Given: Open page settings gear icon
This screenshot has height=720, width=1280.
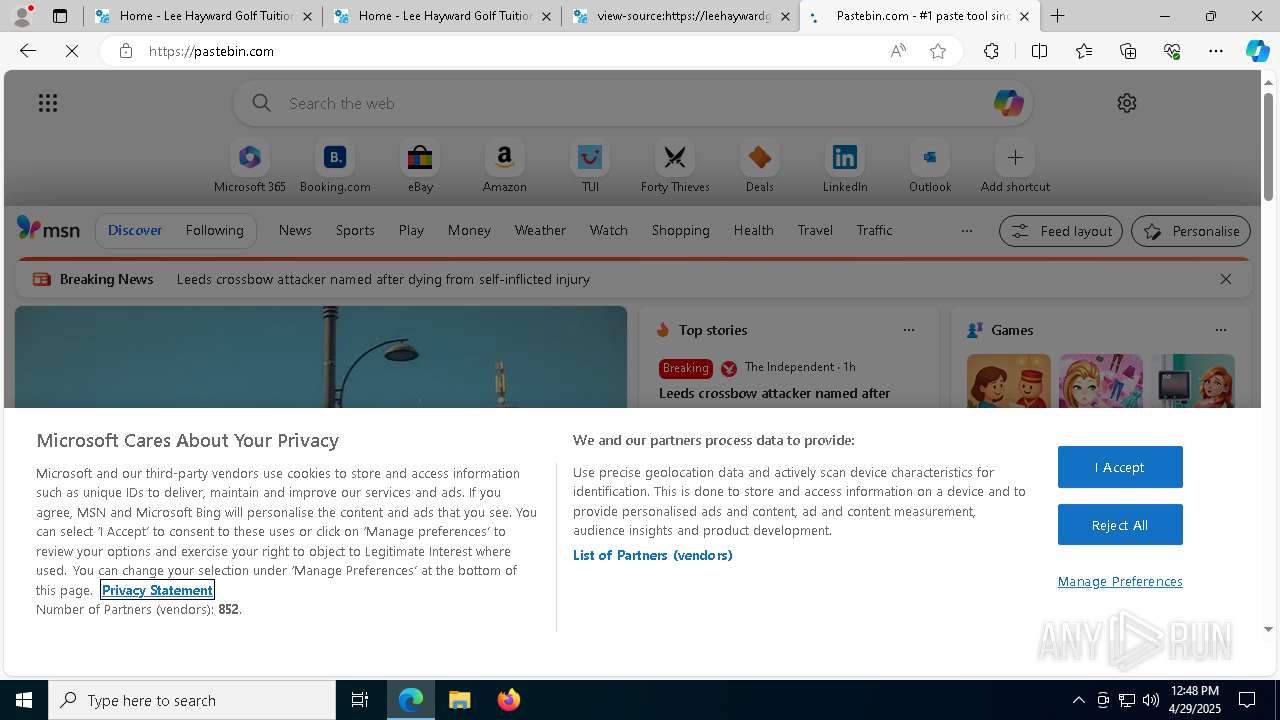Looking at the screenshot, I should (x=1127, y=103).
